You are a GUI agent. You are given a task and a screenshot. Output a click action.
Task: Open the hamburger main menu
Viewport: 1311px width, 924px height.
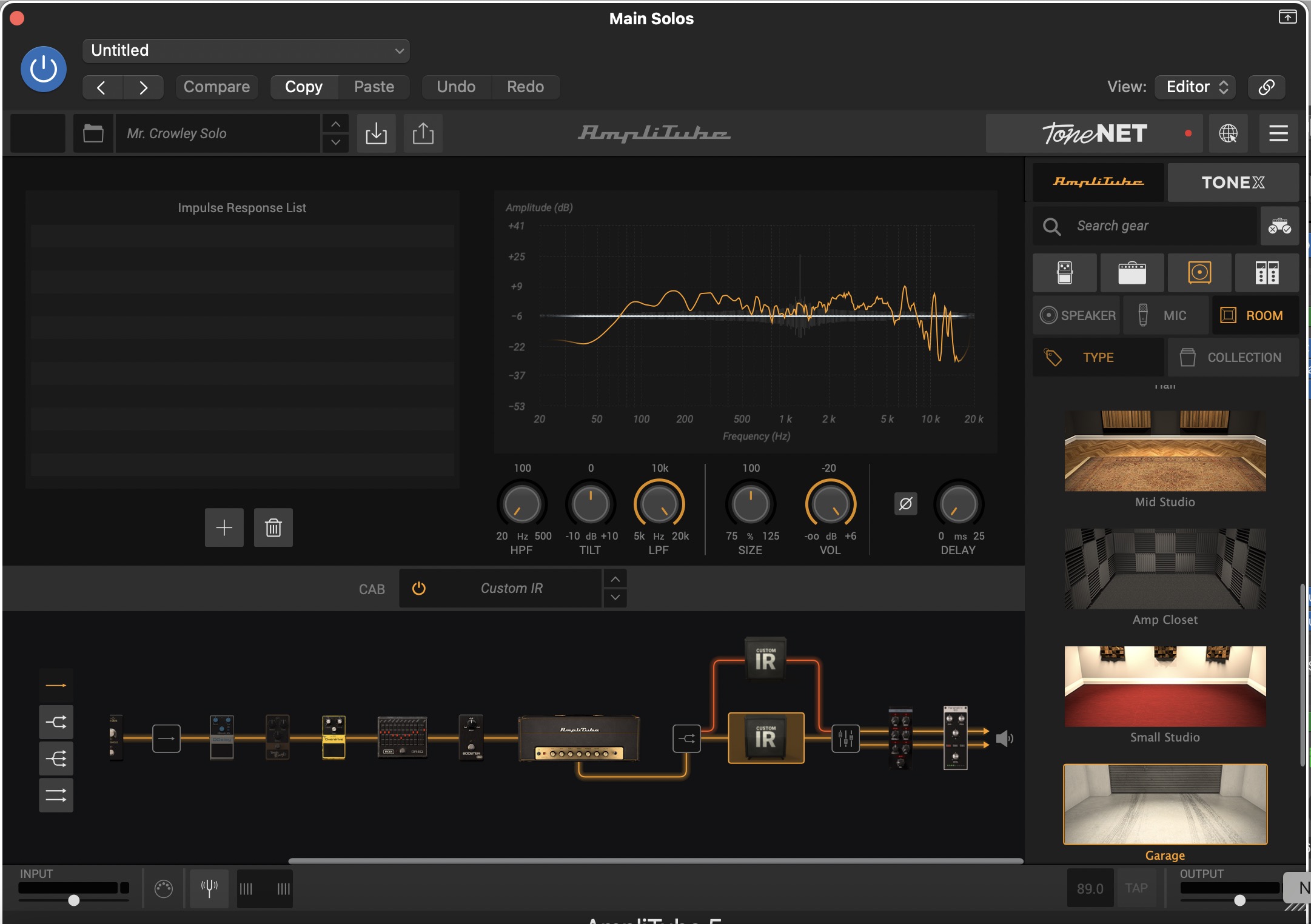tap(1278, 133)
